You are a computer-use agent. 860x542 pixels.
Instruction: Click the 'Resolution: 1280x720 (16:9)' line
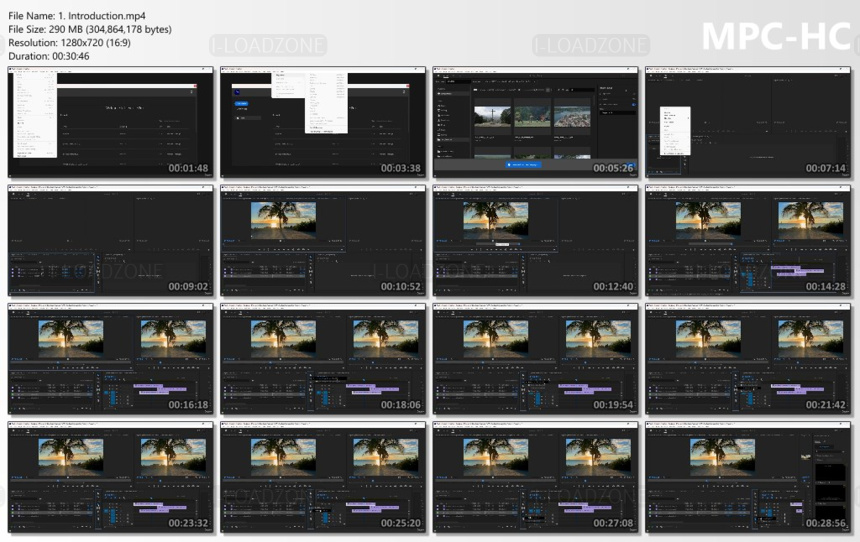click(x=69, y=43)
